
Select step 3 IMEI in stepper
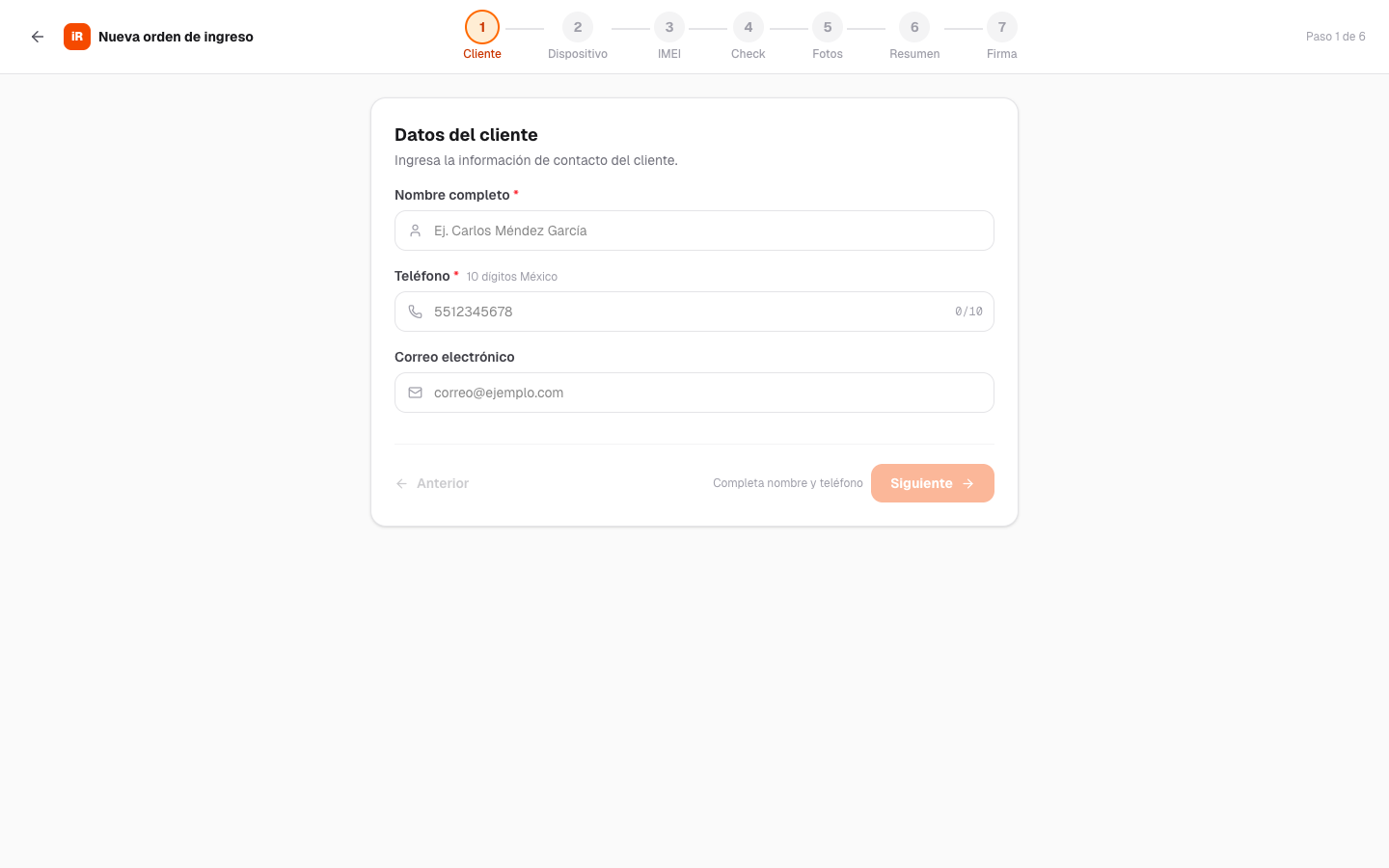click(669, 28)
